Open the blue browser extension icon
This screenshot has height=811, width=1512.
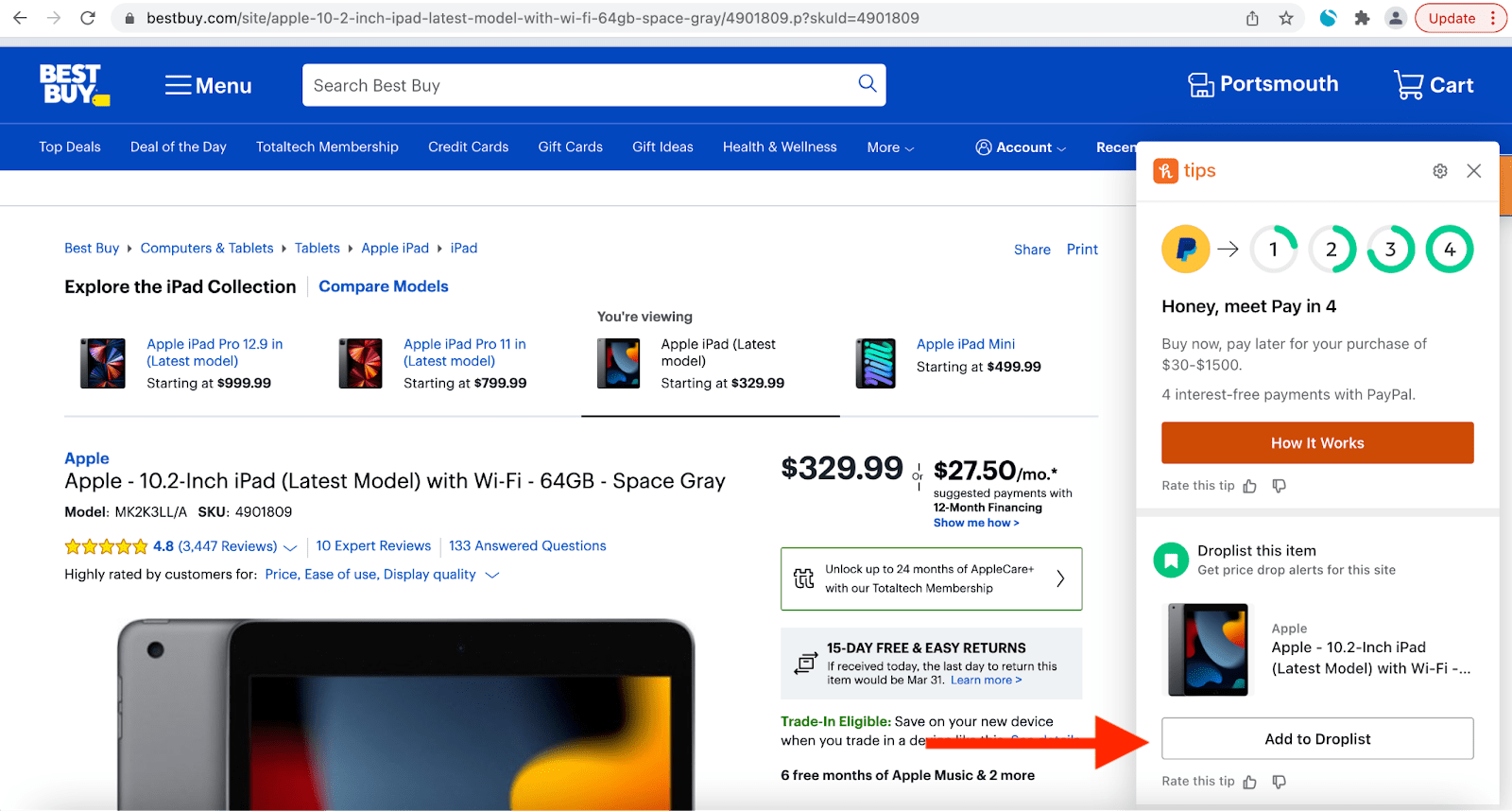pos(1328,18)
